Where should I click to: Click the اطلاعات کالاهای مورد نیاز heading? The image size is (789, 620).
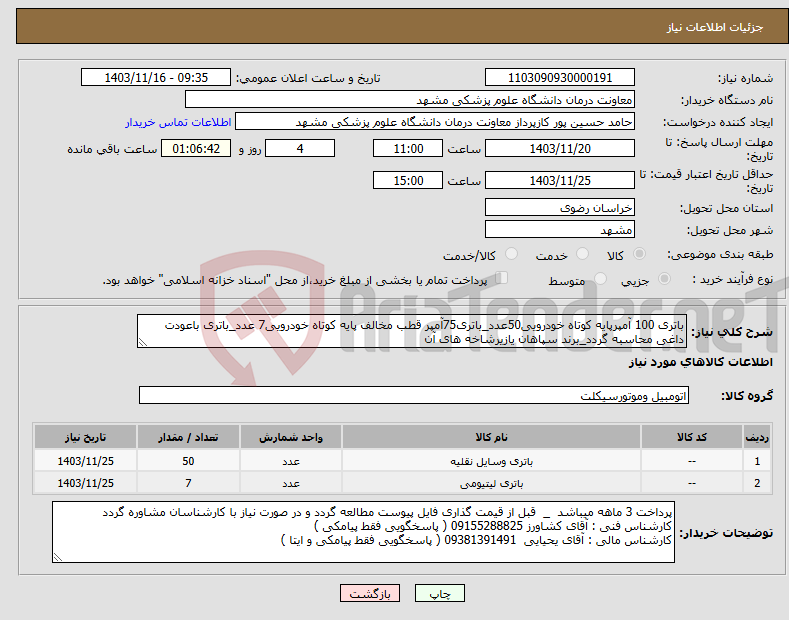700,362
